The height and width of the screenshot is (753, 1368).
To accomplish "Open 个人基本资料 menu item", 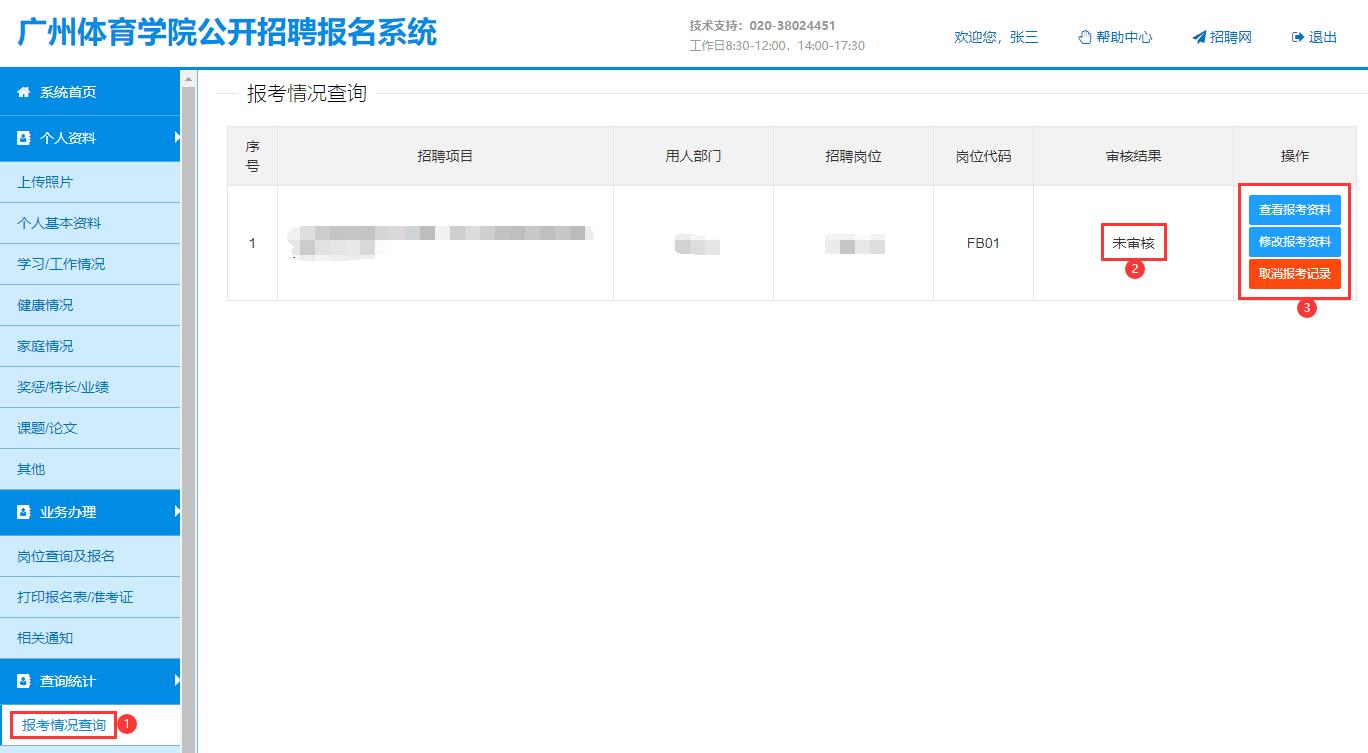I will pyautogui.click(x=59, y=223).
